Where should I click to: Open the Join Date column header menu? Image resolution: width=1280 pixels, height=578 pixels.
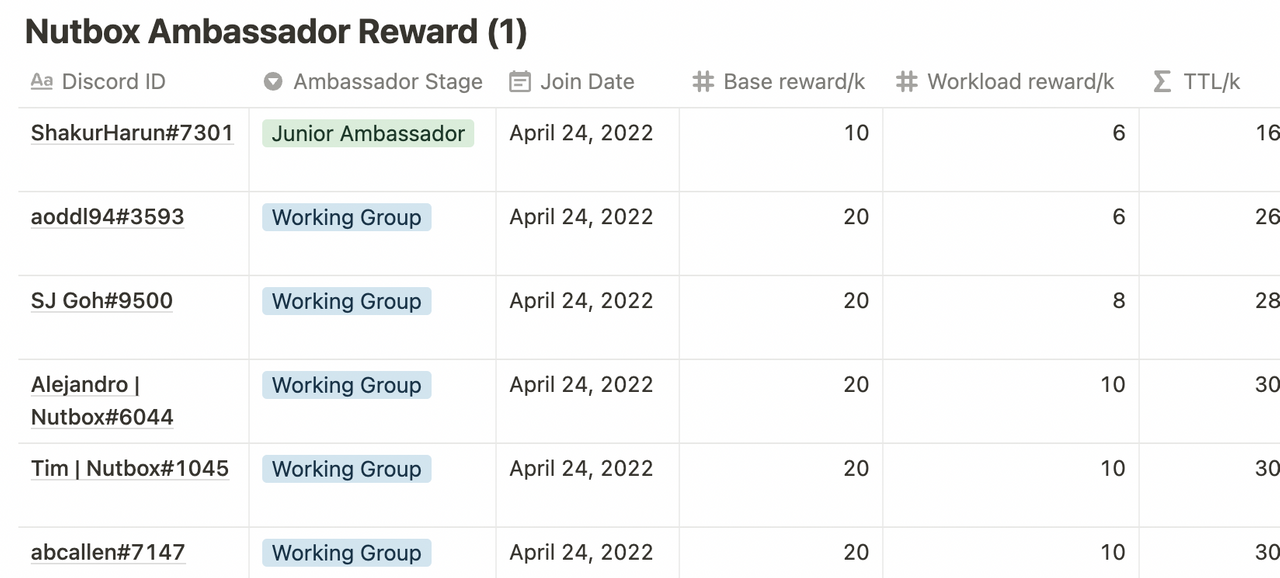588,82
